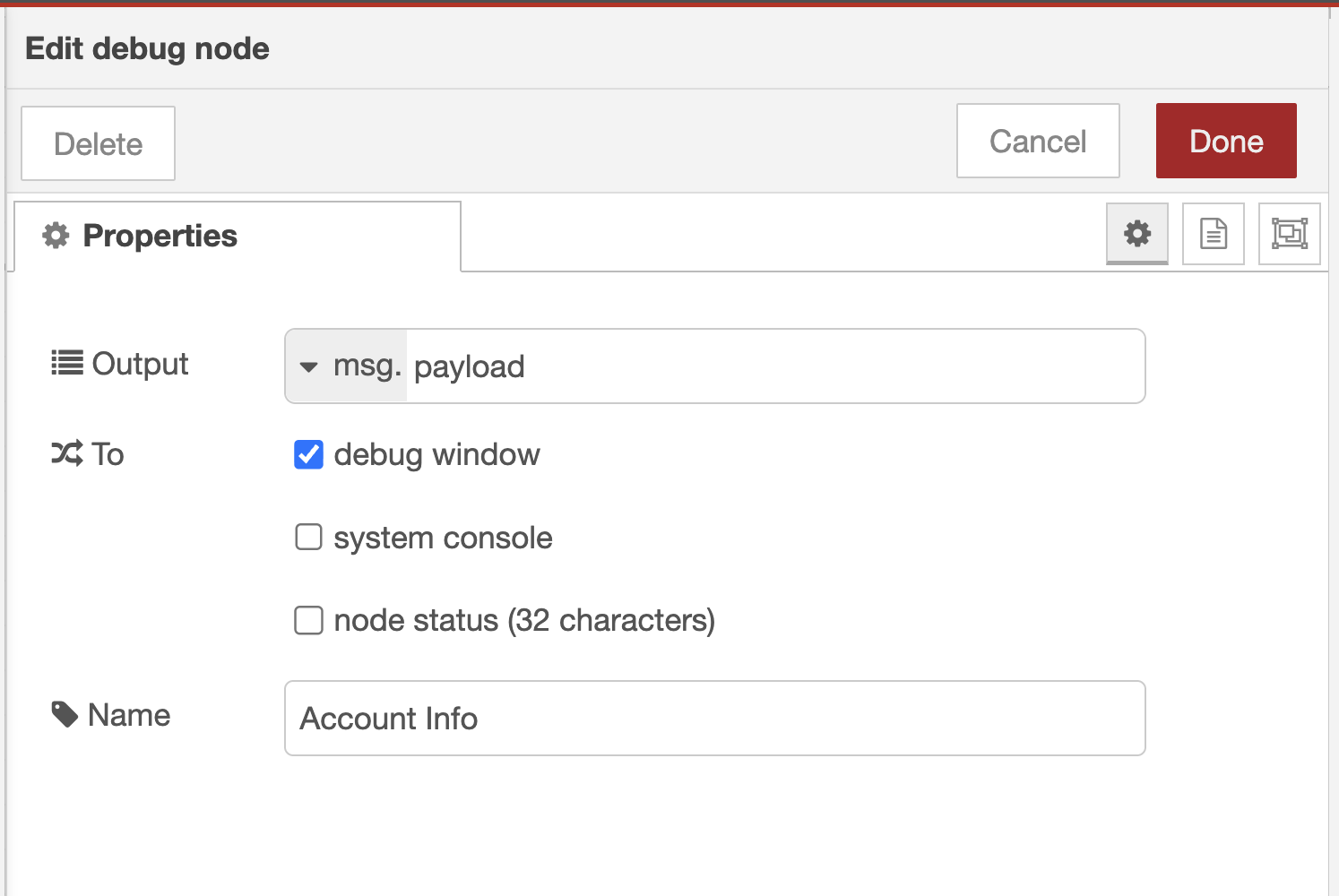Enable the system console checkbox

308,538
